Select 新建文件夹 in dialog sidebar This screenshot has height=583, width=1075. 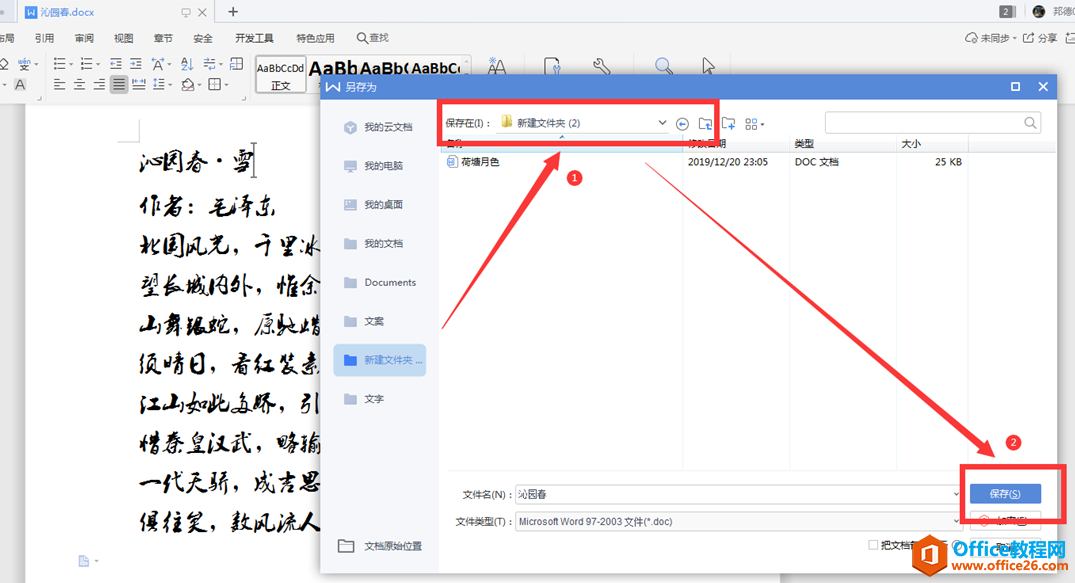pyautogui.click(x=380, y=360)
